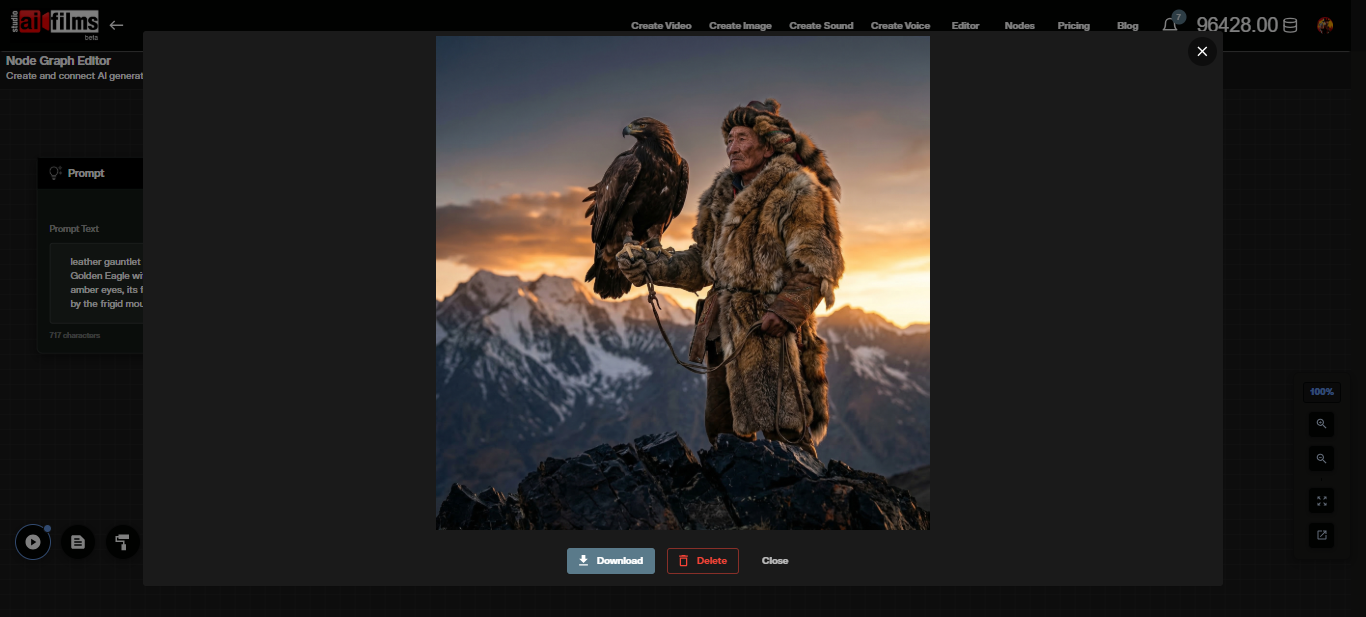This screenshot has width=1366, height=617.
Task: Open the user profile avatar
Action: tap(1325, 25)
